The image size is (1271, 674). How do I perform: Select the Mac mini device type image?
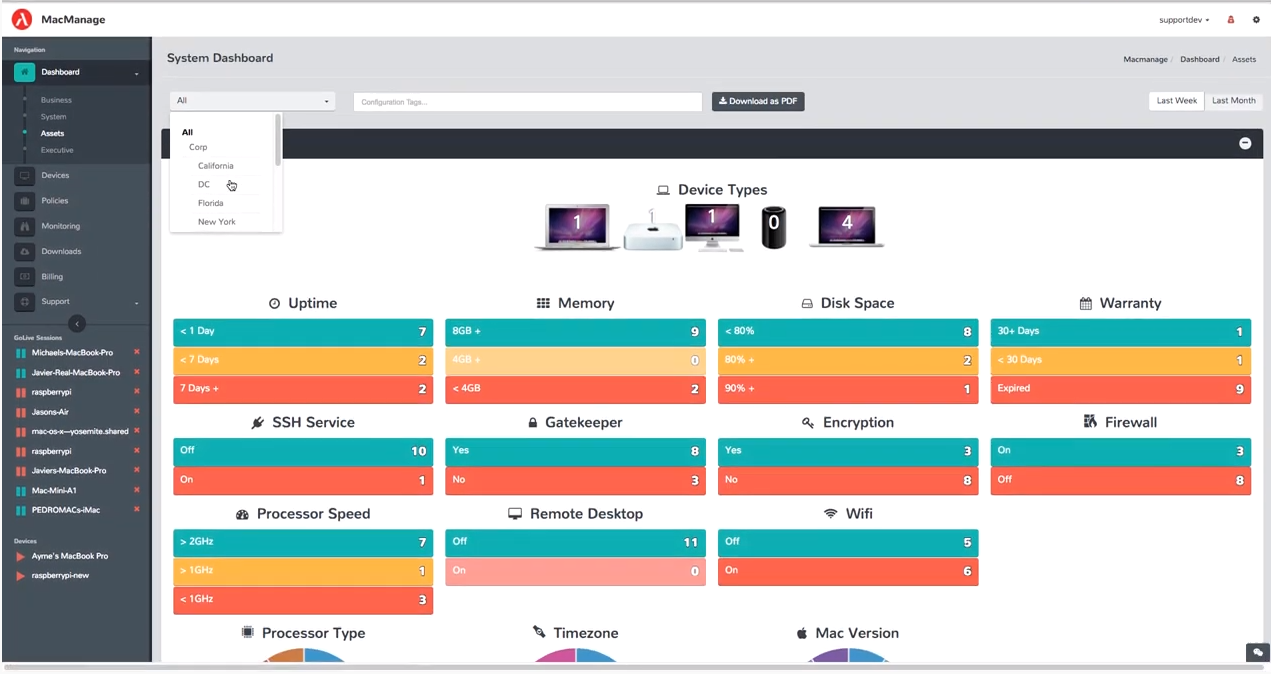tap(653, 231)
